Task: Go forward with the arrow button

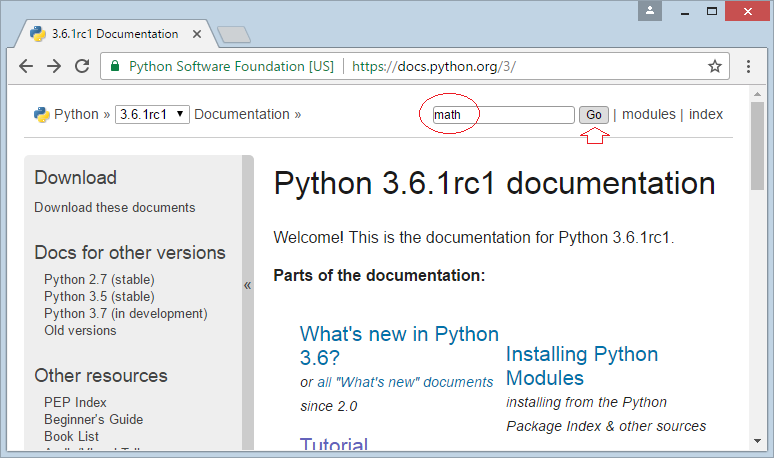Action: click(x=54, y=66)
